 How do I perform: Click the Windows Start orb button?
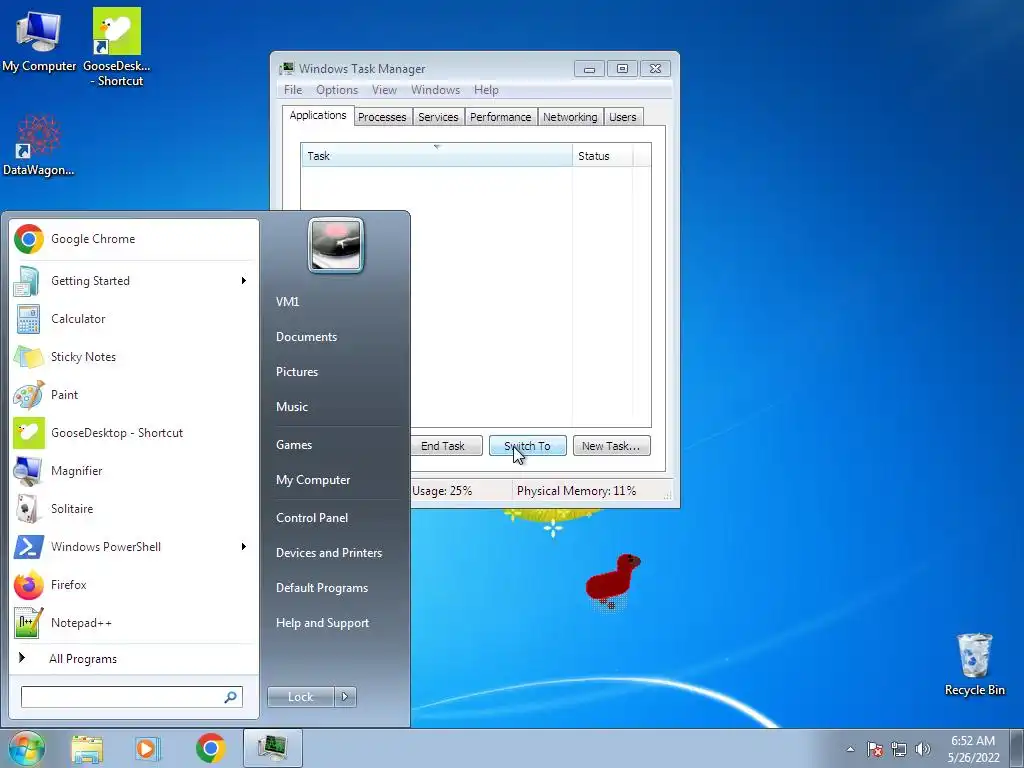click(26, 748)
